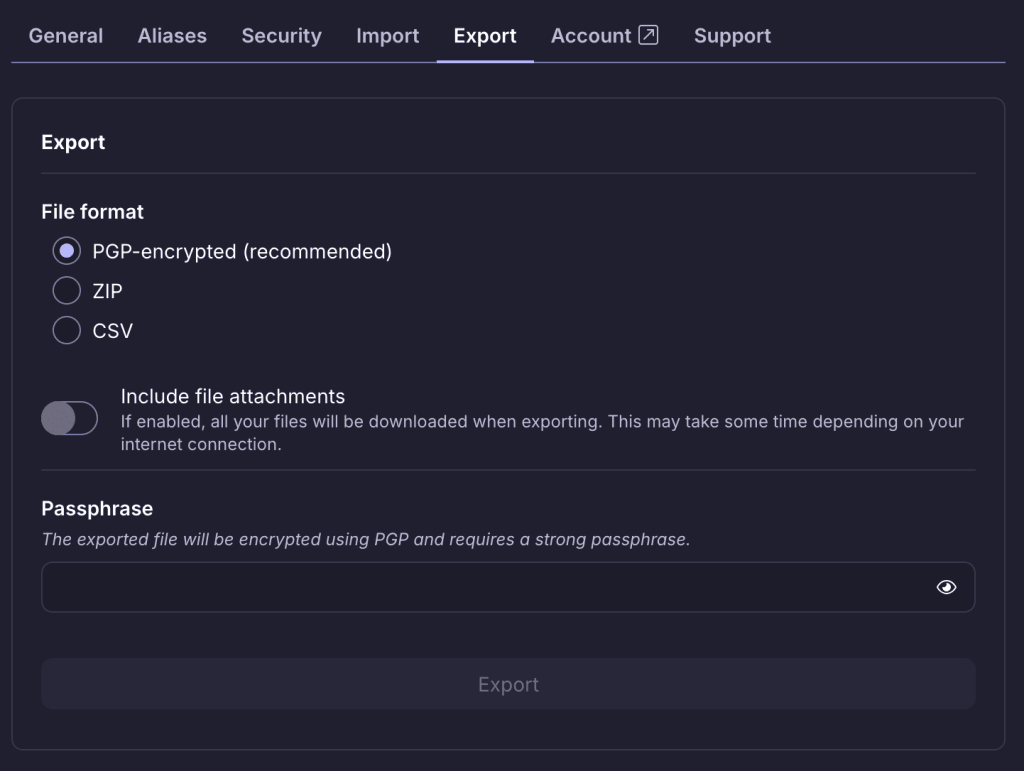The width and height of the screenshot is (1024, 771).
Task: Click the "CSV" format label text
Action: click(x=112, y=331)
